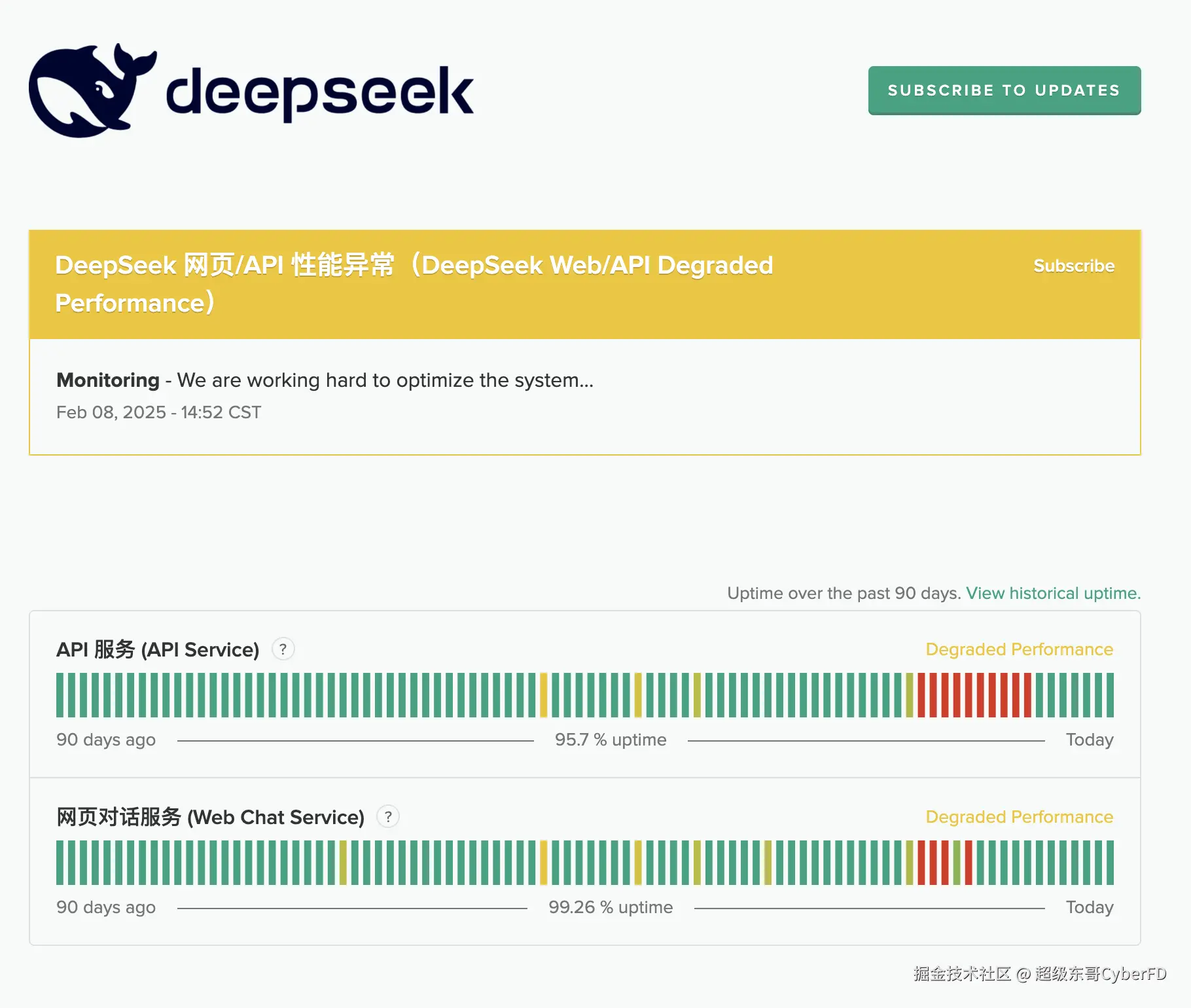Click Today label under API Service

click(x=1090, y=740)
